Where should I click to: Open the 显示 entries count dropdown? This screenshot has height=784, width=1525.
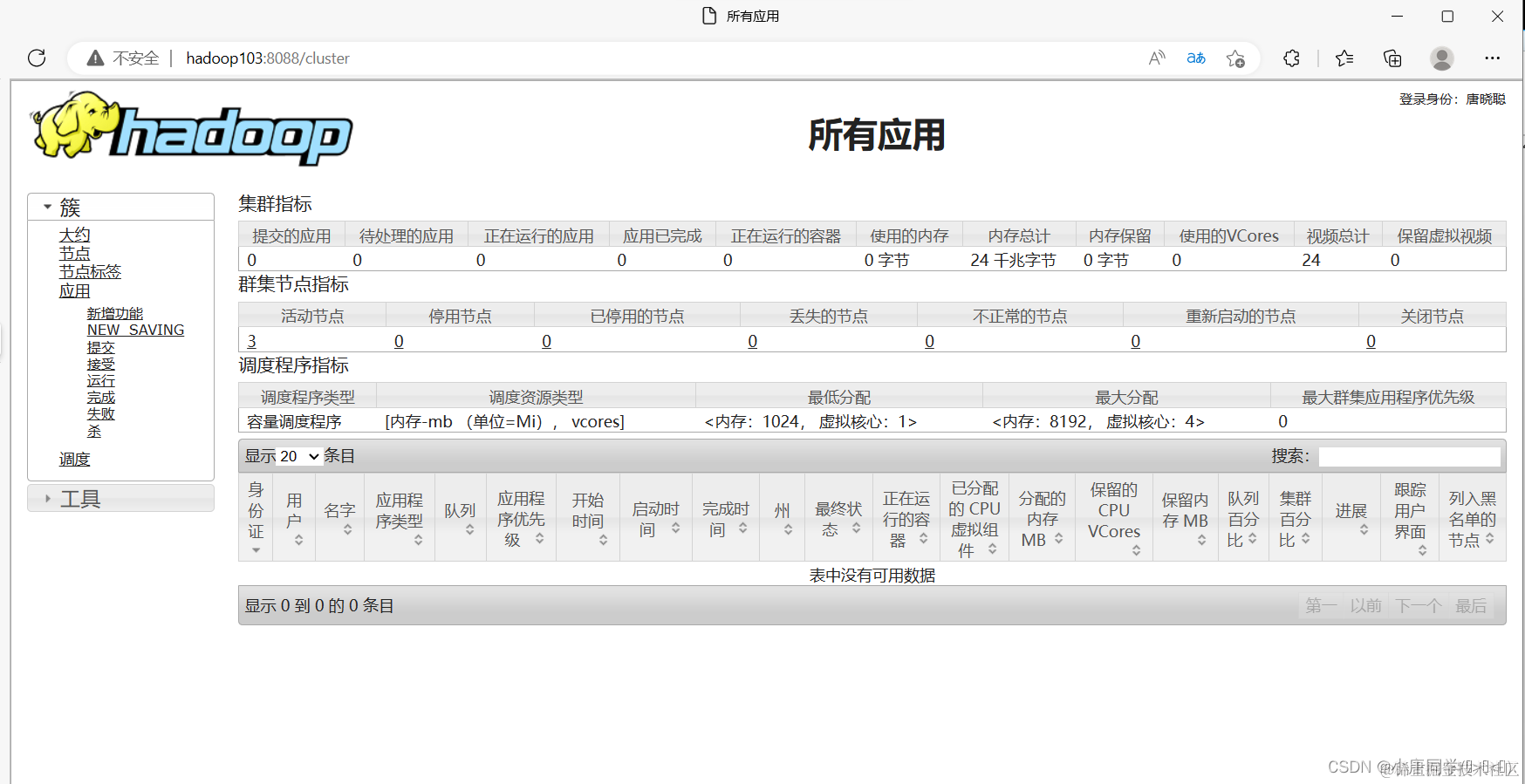(x=299, y=456)
